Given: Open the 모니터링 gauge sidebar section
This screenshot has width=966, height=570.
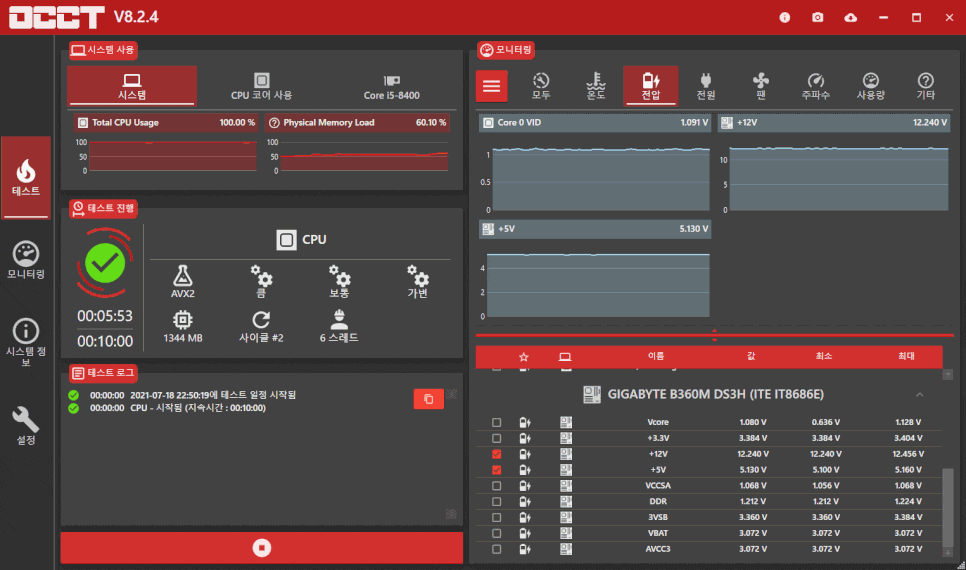Looking at the screenshot, I should [26, 259].
